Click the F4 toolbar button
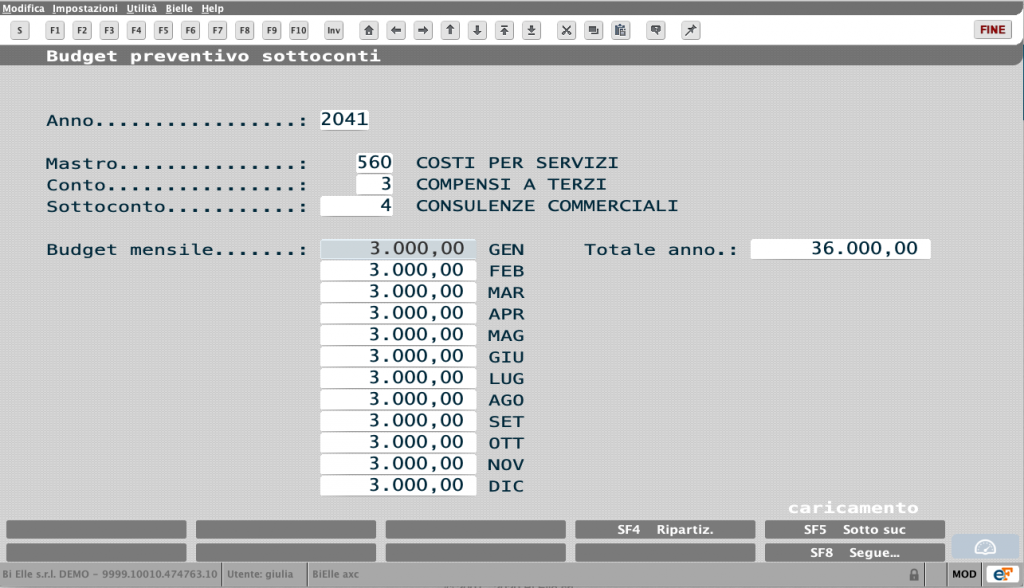The width and height of the screenshot is (1024, 588). (x=136, y=30)
